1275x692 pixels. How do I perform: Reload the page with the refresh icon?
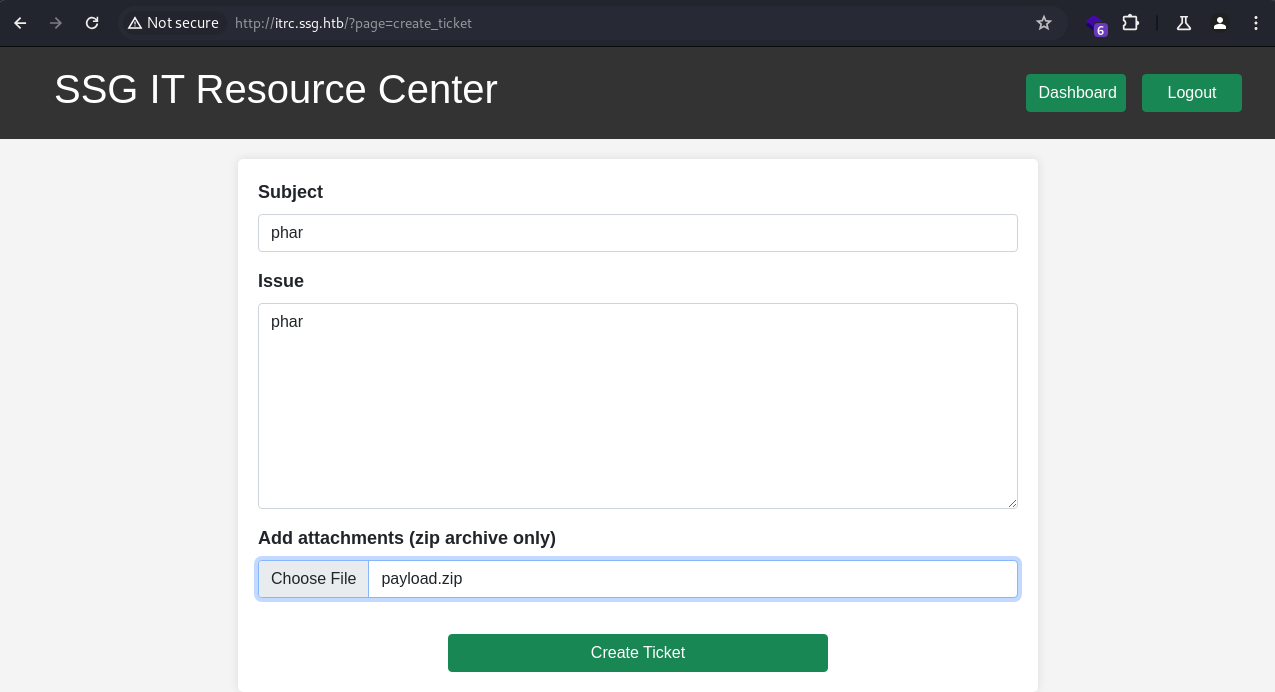(x=92, y=23)
